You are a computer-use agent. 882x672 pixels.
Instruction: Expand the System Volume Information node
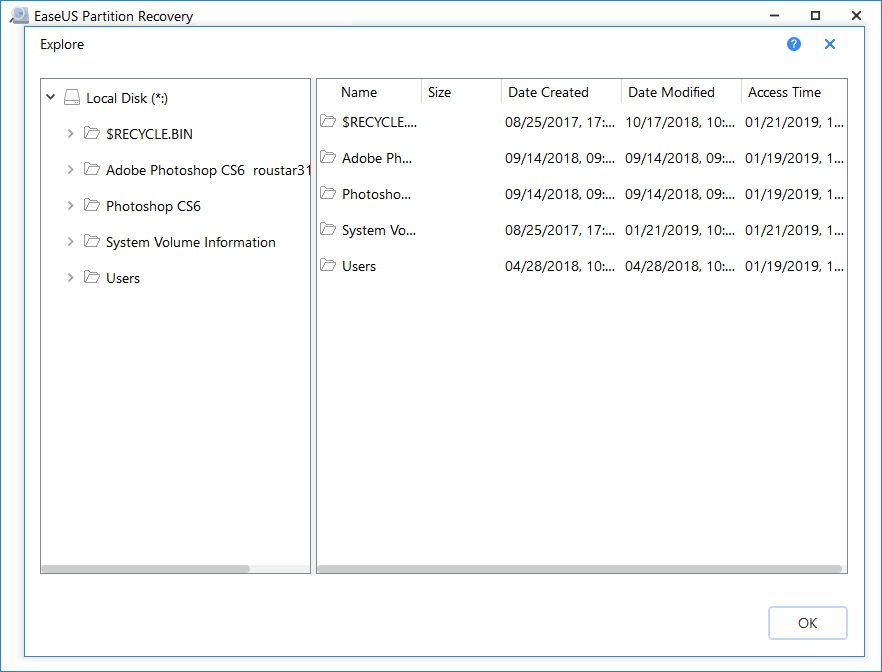point(69,241)
